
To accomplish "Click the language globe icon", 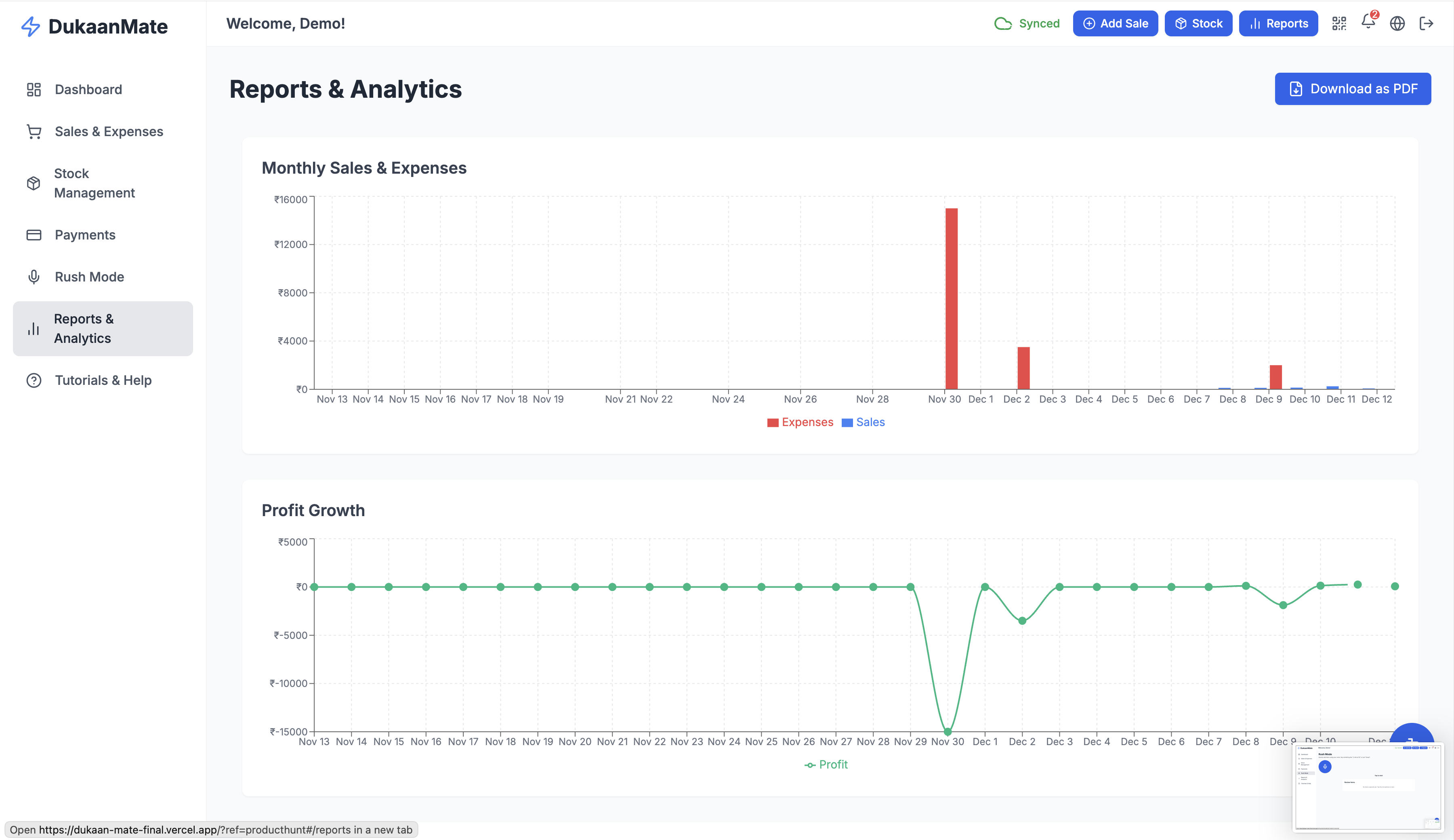I will pyautogui.click(x=1397, y=24).
